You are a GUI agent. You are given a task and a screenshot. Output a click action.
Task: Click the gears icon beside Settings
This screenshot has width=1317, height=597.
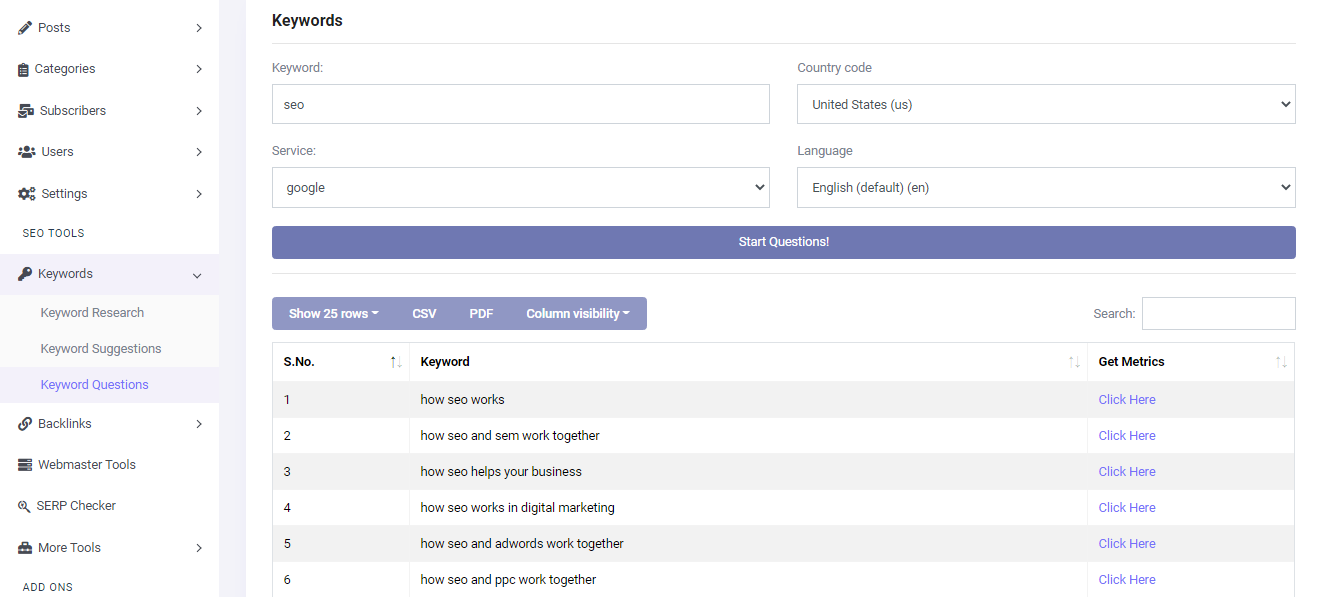tap(27, 194)
